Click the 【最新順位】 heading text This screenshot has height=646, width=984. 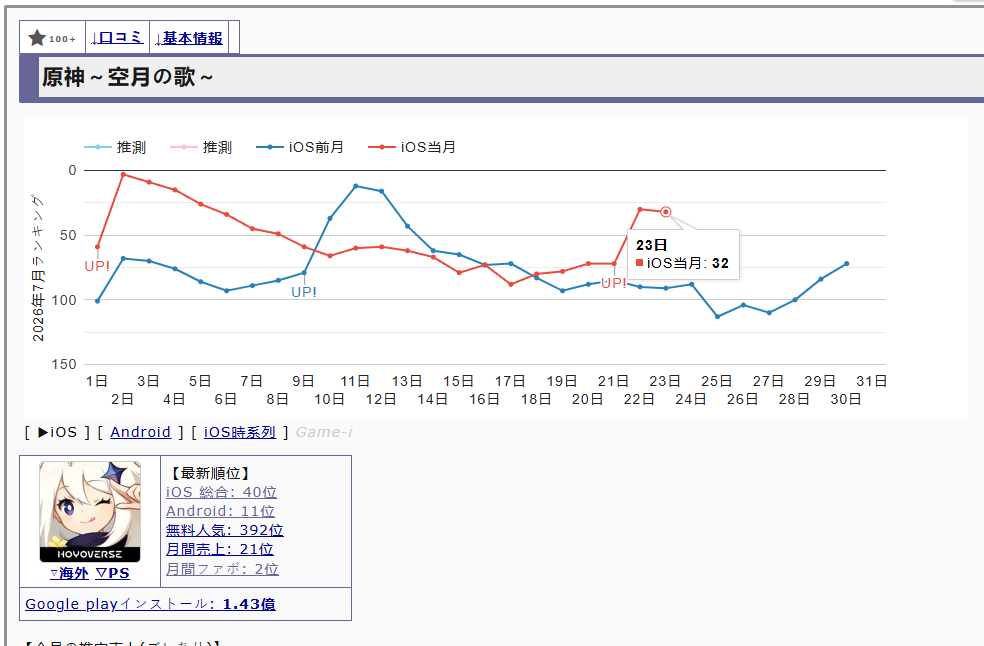click(211, 473)
